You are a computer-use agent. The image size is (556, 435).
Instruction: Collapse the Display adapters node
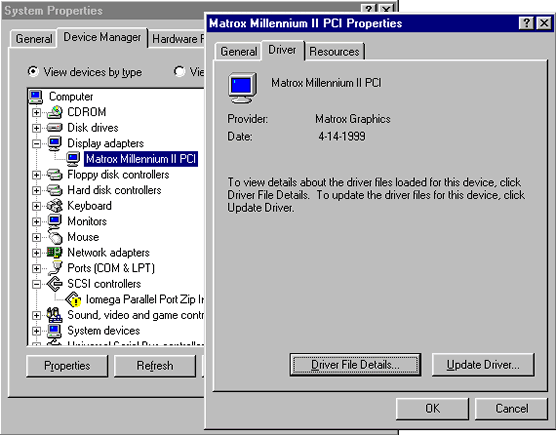[x=36, y=144]
